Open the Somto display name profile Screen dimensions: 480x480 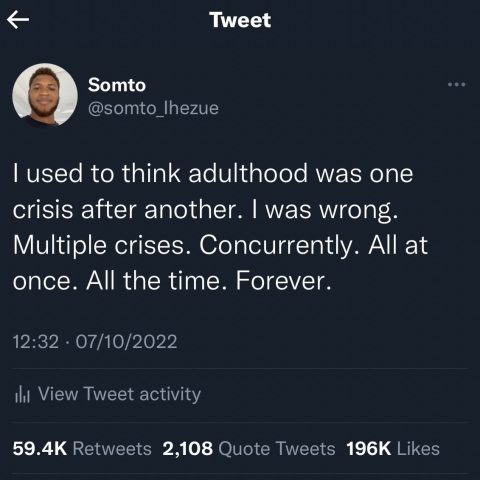[117, 85]
